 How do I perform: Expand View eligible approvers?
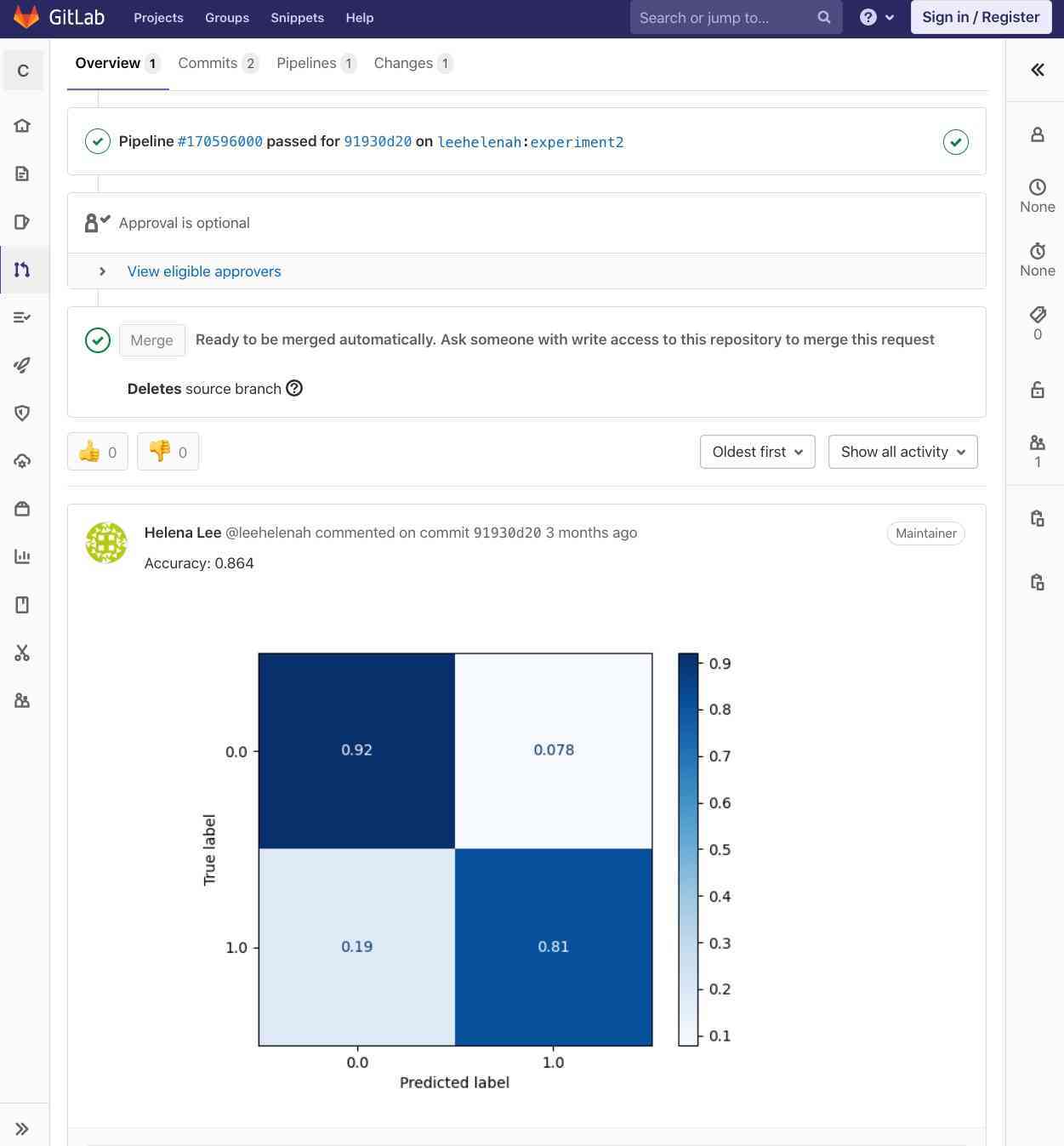[x=203, y=271]
